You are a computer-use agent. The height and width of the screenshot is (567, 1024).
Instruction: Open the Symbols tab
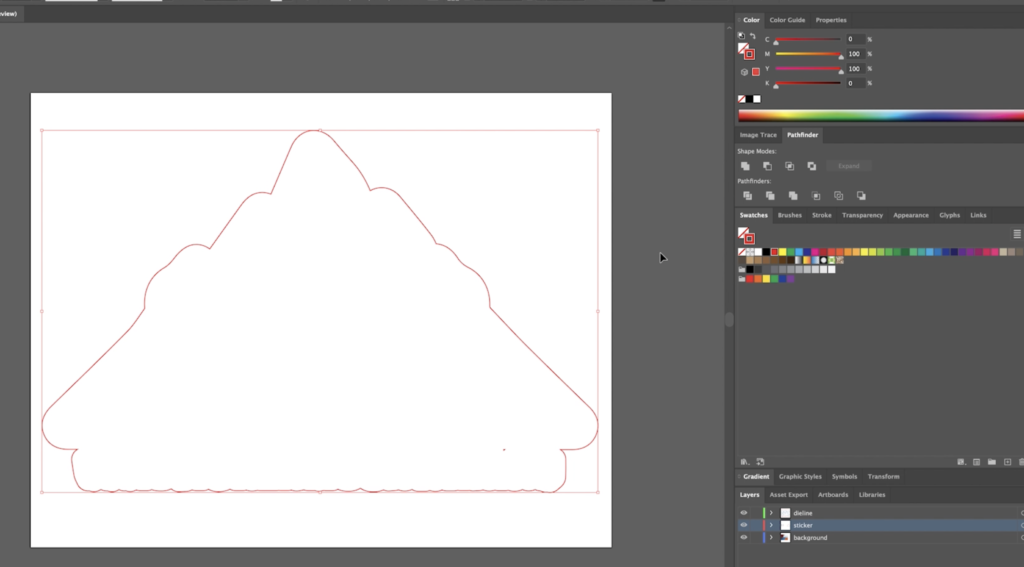844,477
